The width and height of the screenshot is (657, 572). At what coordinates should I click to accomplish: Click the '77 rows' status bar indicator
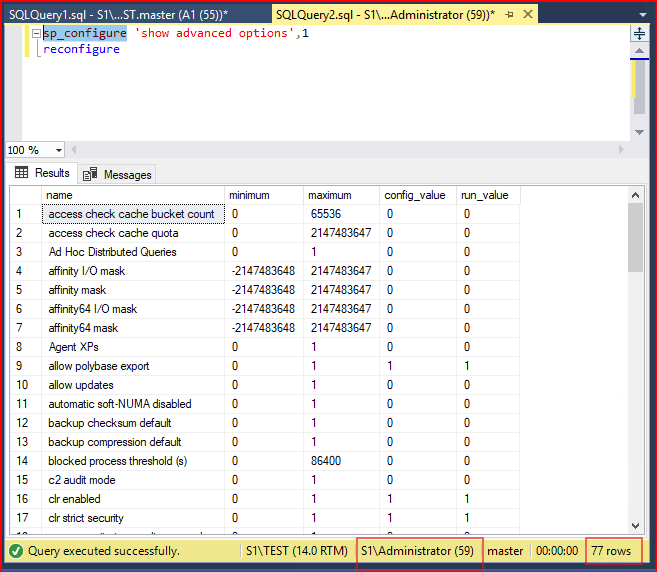click(612, 551)
